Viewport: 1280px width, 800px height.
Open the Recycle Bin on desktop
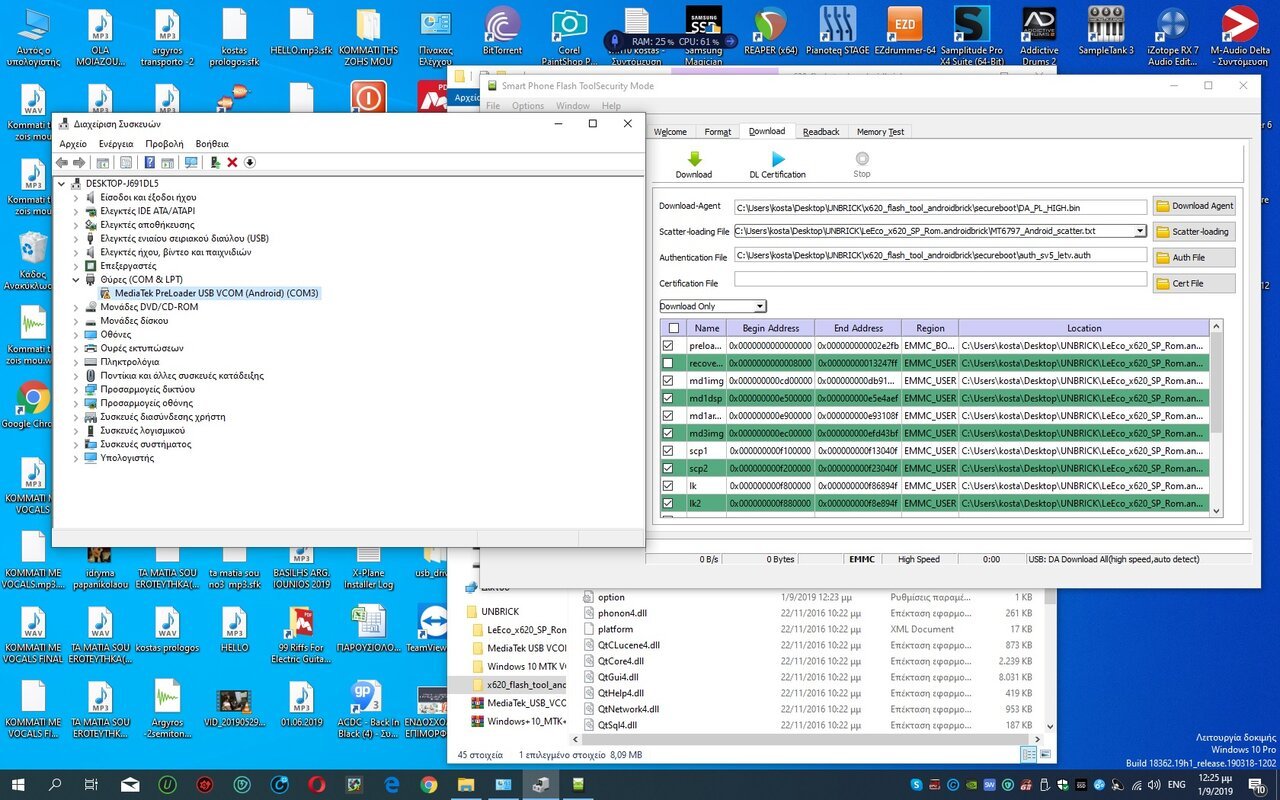pyautogui.click(x=32, y=258)
